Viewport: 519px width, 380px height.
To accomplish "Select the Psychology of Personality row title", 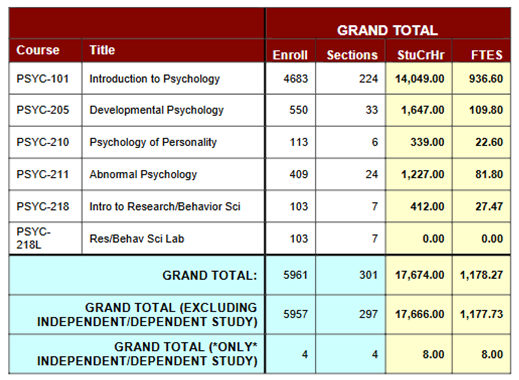I will click(153, 142).
